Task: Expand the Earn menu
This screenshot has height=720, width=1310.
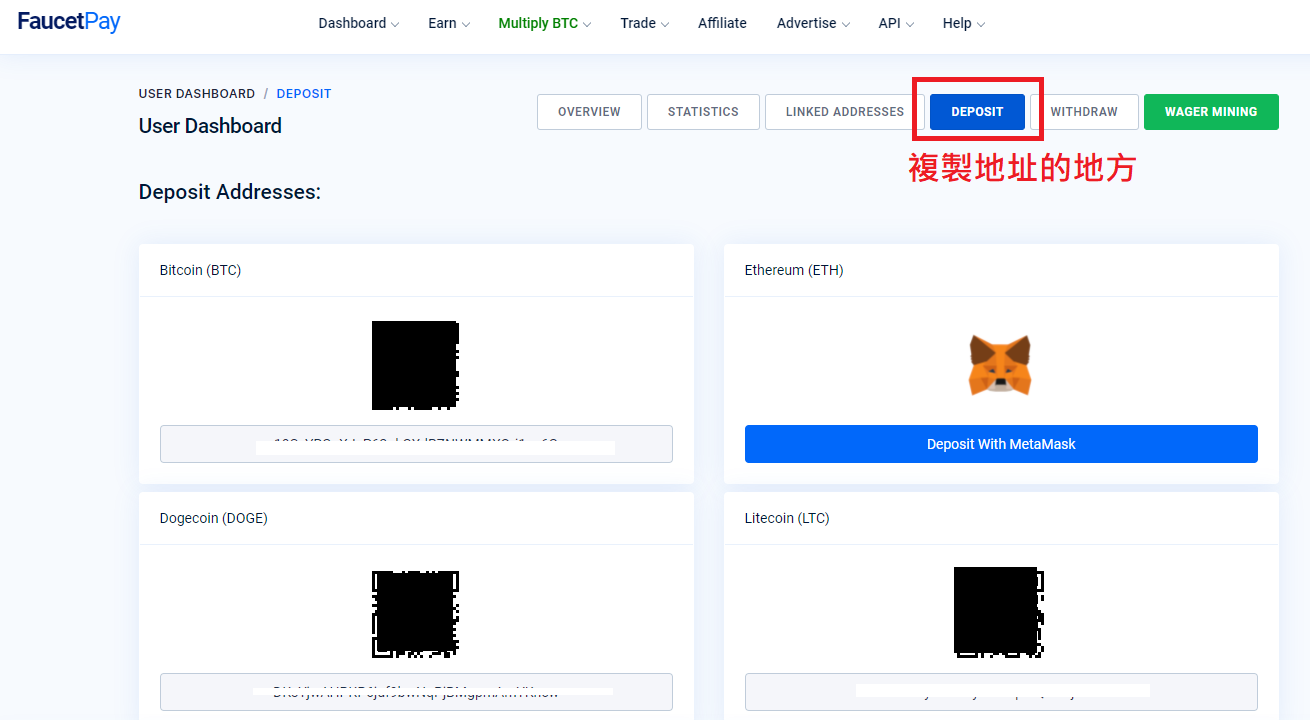Action: coord(449,23)
